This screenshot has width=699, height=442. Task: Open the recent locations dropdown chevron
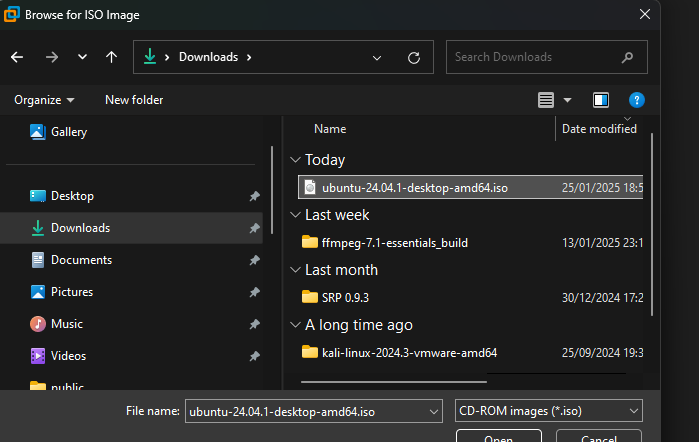pos(82,57)
